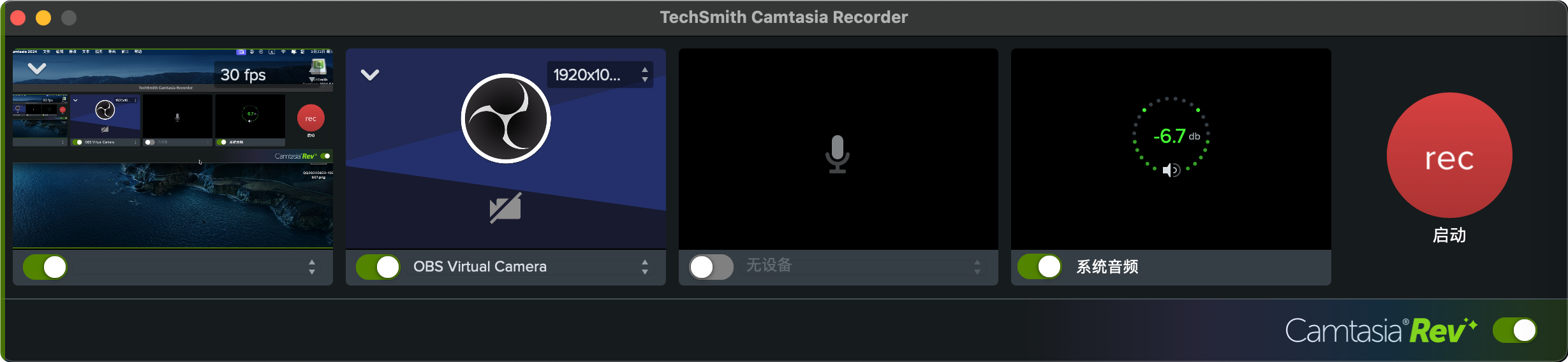The height and width of the screenshot is (362, 1568).
Task: Turn off system audio toggle
Action: click(x=1039, y=266)
